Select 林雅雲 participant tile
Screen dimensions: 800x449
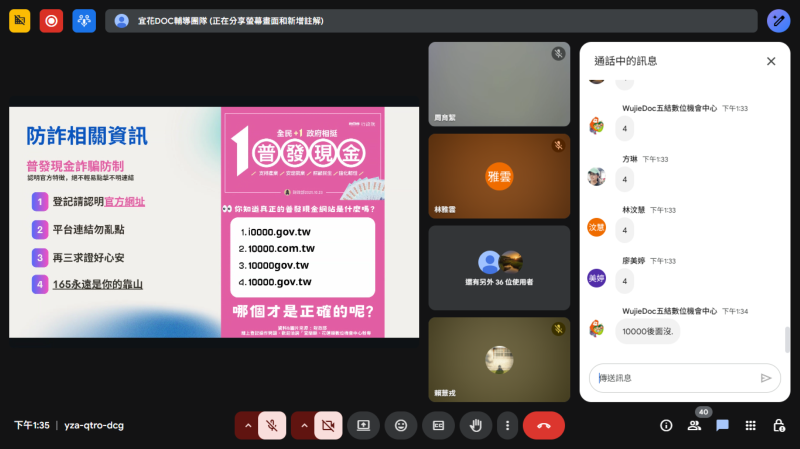pos(499,176)
